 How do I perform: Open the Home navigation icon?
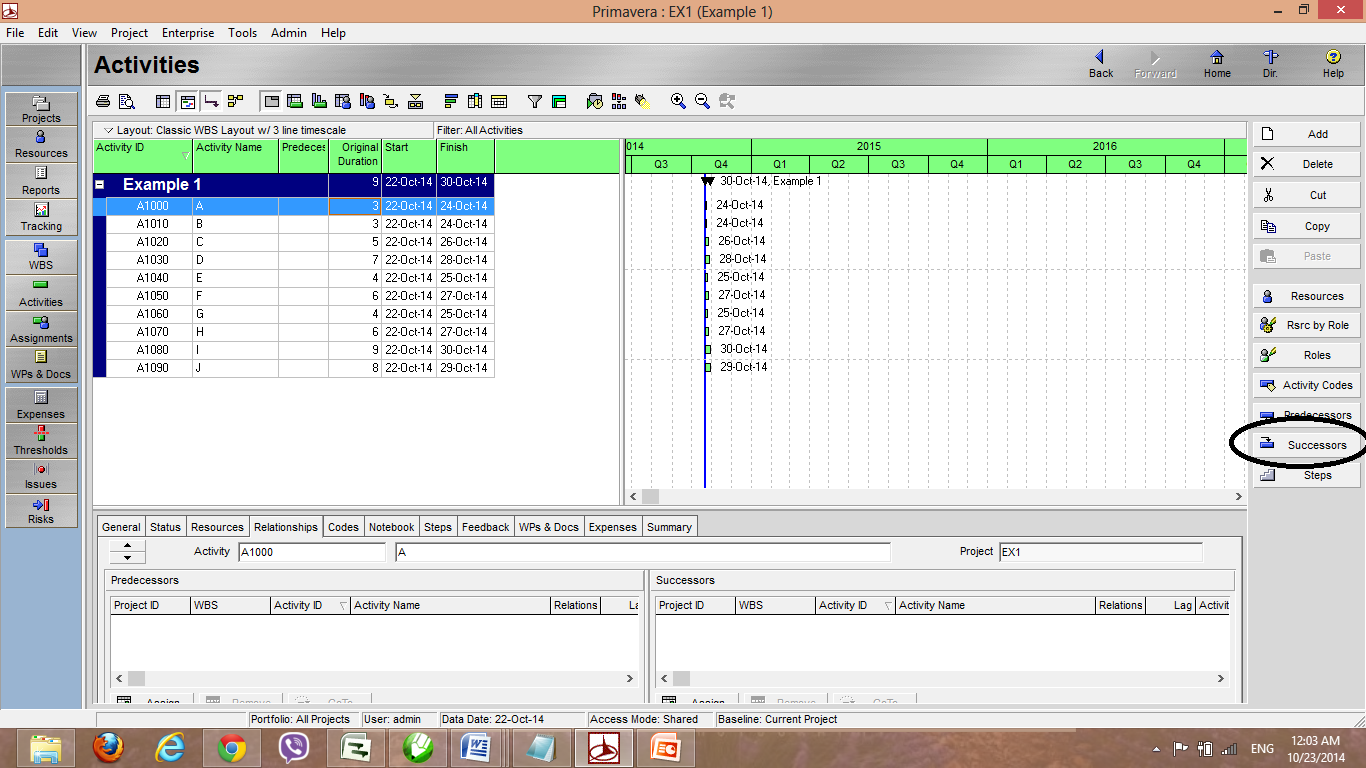[1217, 65]
